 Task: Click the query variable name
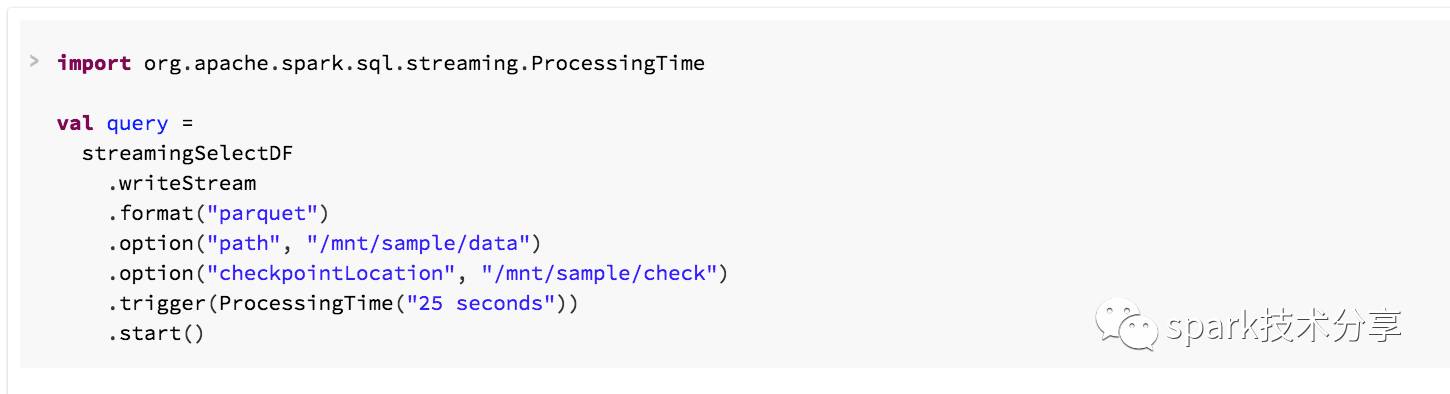(x=137, y=125)
